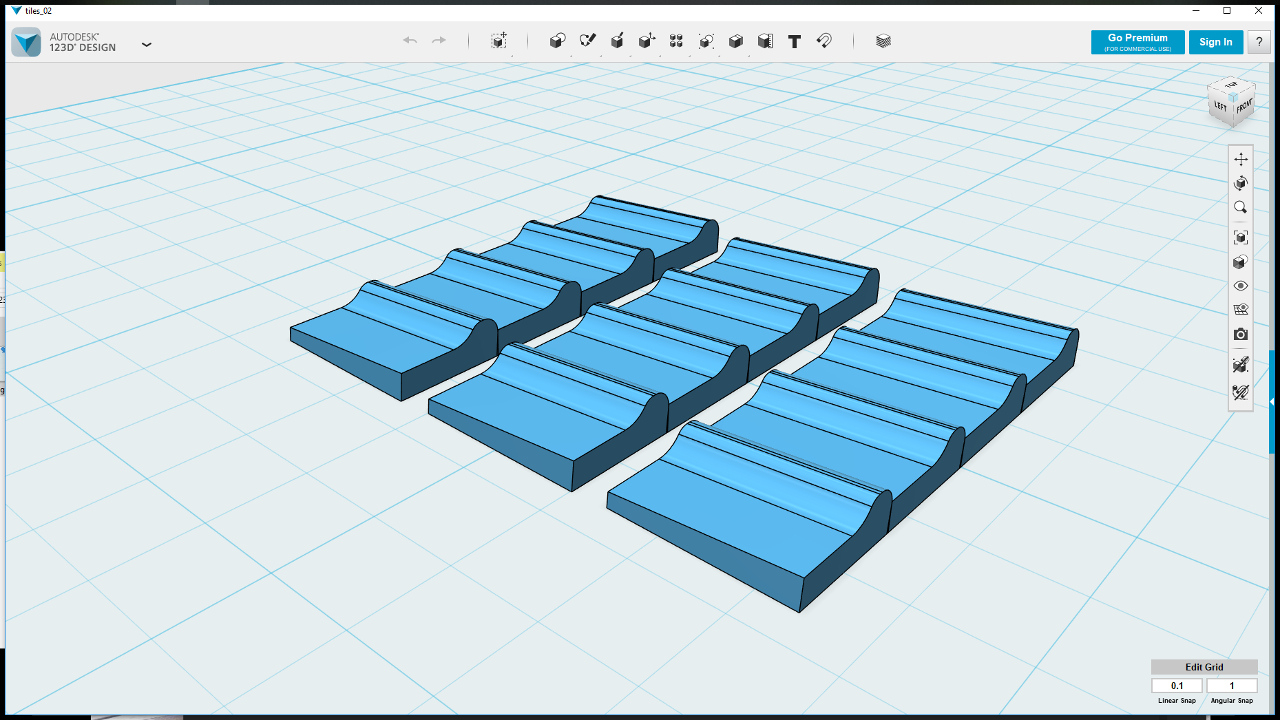Click the Linear Snap label
Image resolution: width=1280 pixels, height=720 pixels.
pos(1177,701)
